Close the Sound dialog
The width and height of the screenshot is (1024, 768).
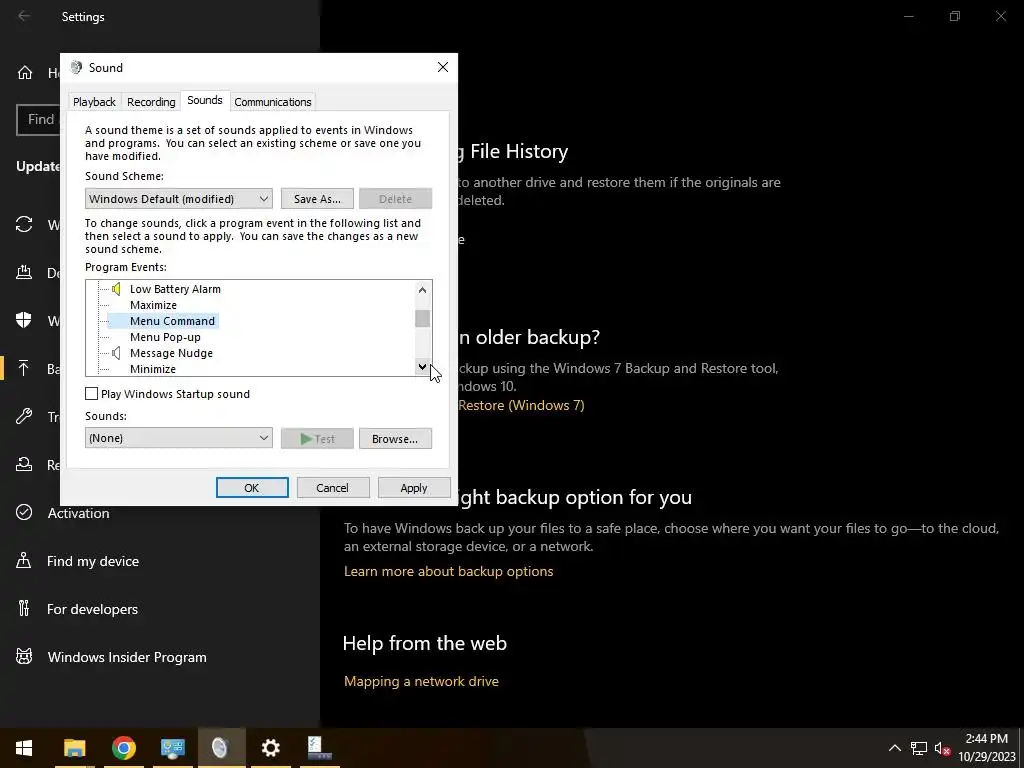point(443,67)
